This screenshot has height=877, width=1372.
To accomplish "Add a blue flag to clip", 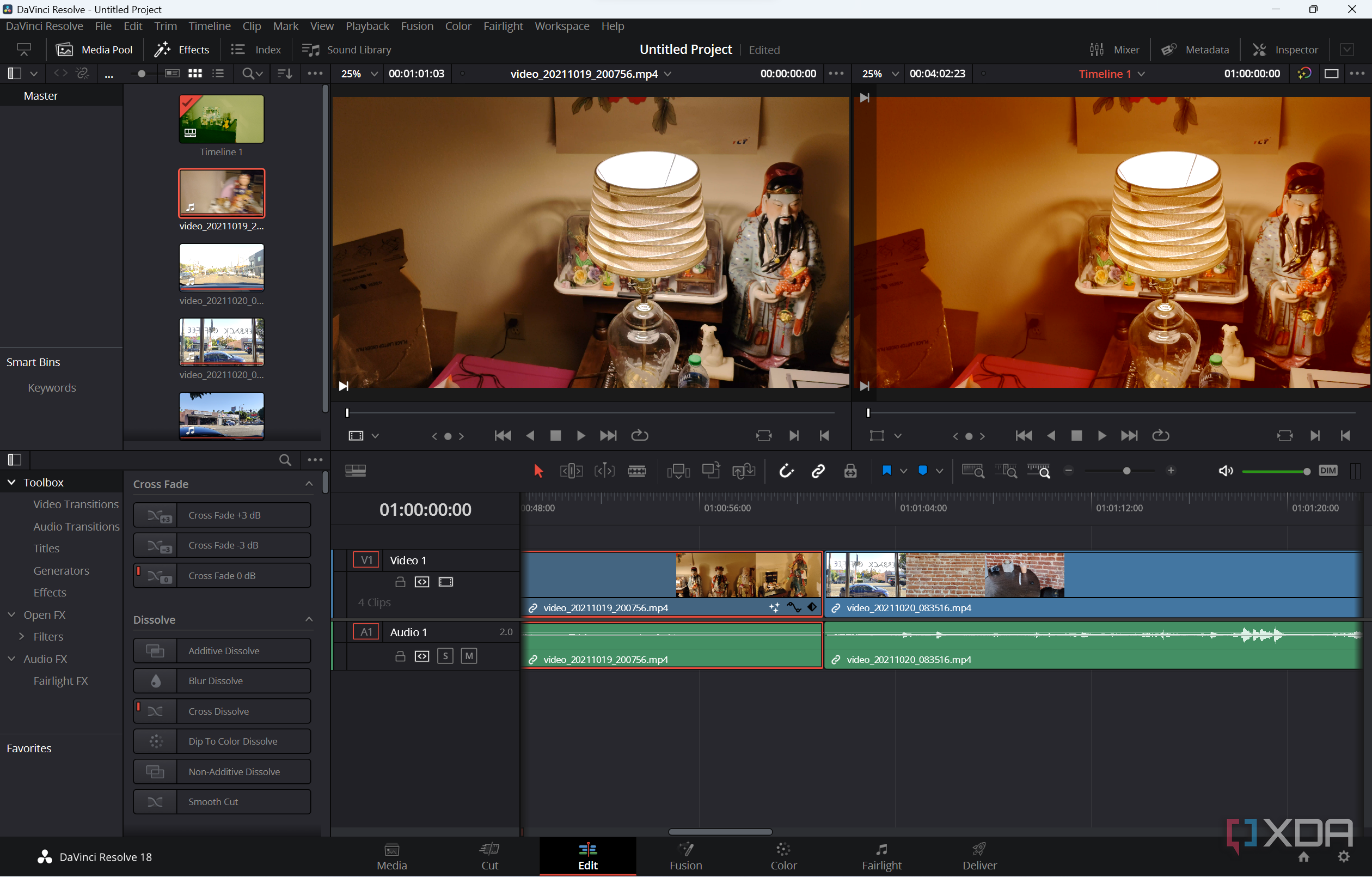I will (x=886, y=471).
